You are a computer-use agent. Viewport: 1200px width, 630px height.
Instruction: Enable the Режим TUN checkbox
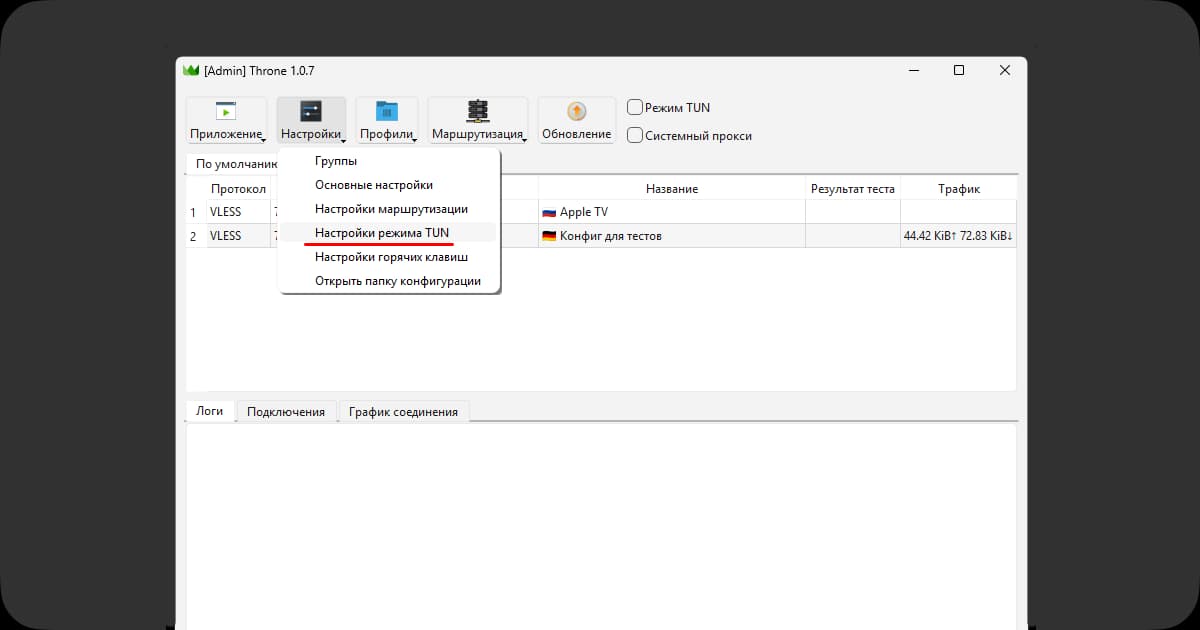tap(635, 107)
